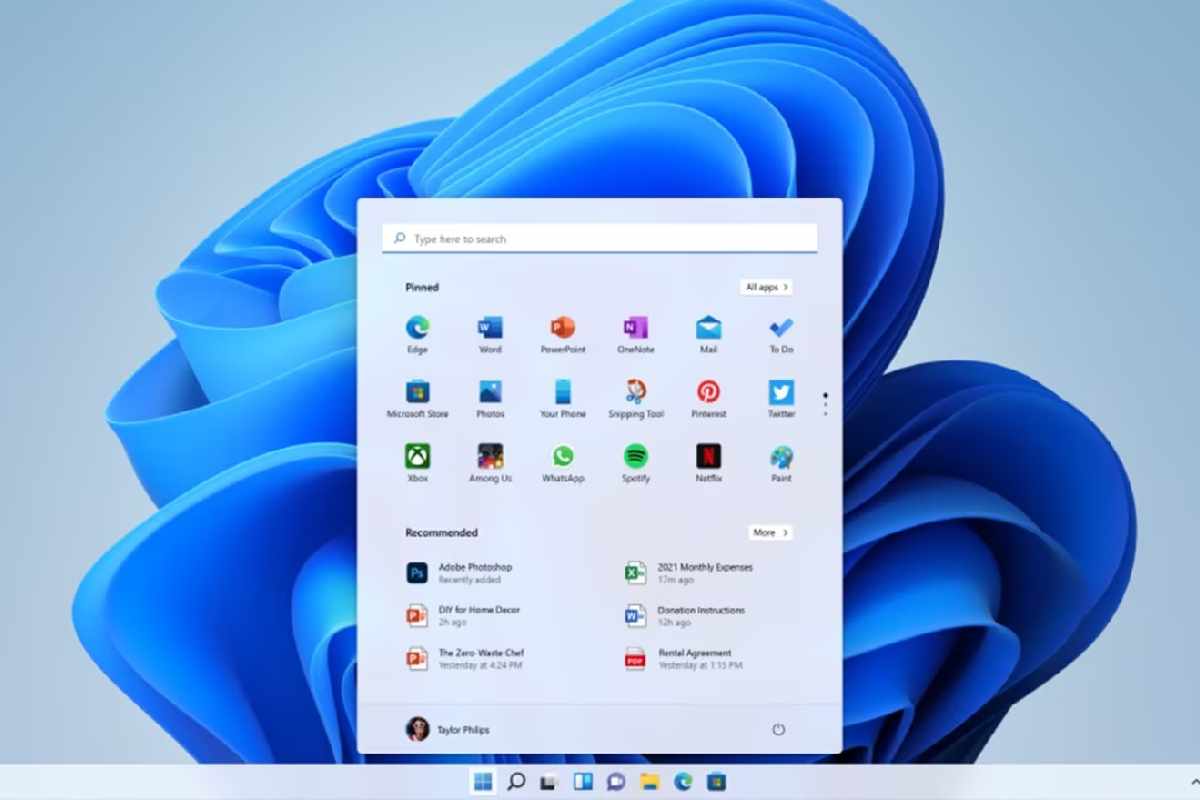Click the 'Type here to search' box
The image size is (1200, 800).
(x=600, y=239)
